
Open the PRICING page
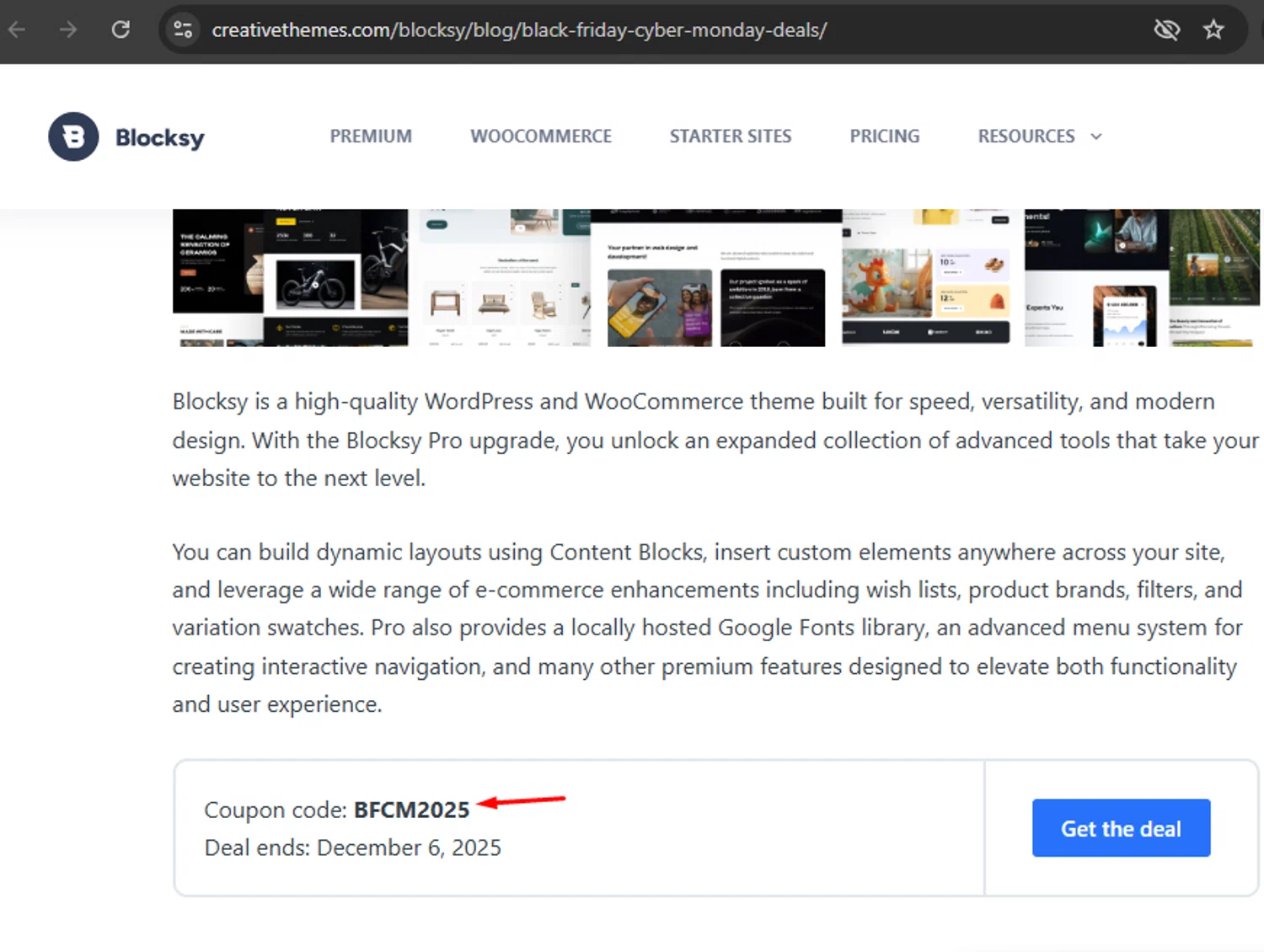(885, 136)
